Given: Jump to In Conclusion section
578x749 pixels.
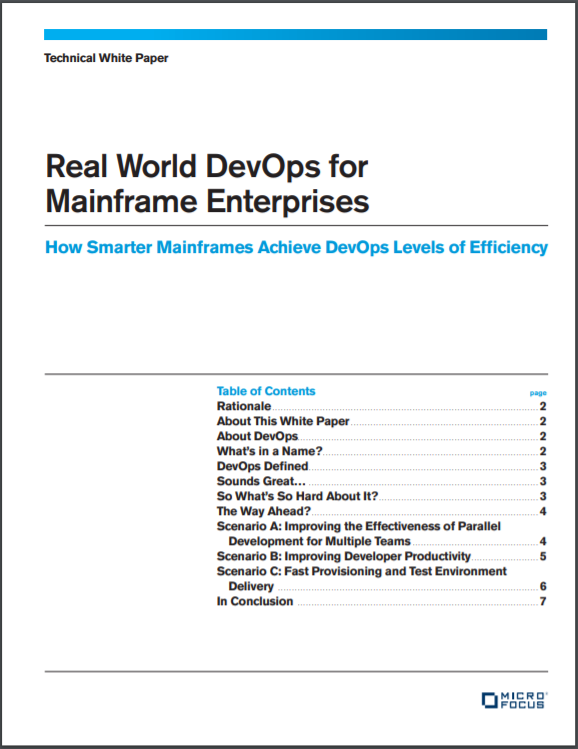Looking at the screenshot, I should (x=381, y=601).
